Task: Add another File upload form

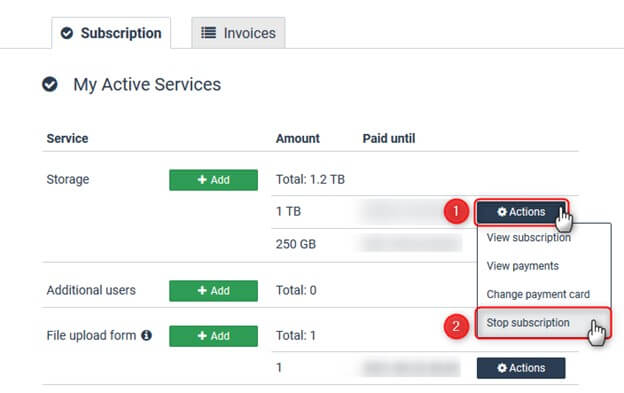Action: (x=213, y=336)
